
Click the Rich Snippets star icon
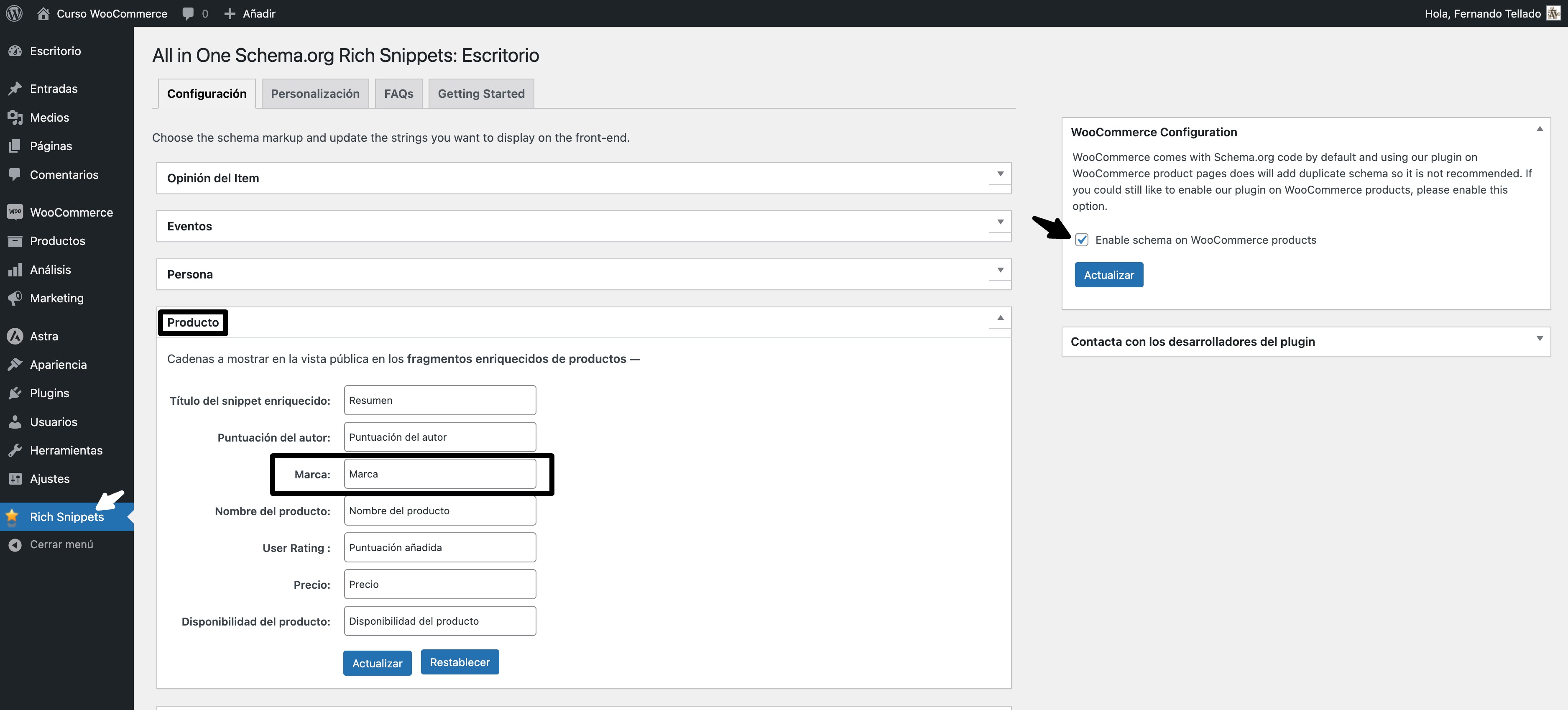point(12,517)
